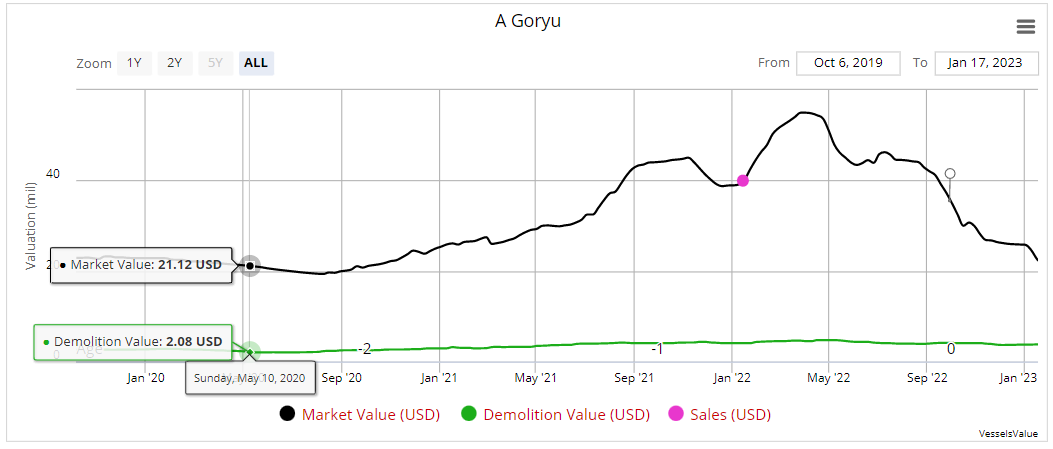Click the black Market Value legend dot
This screenshot has height=449, width=1053.
(287, 414)
